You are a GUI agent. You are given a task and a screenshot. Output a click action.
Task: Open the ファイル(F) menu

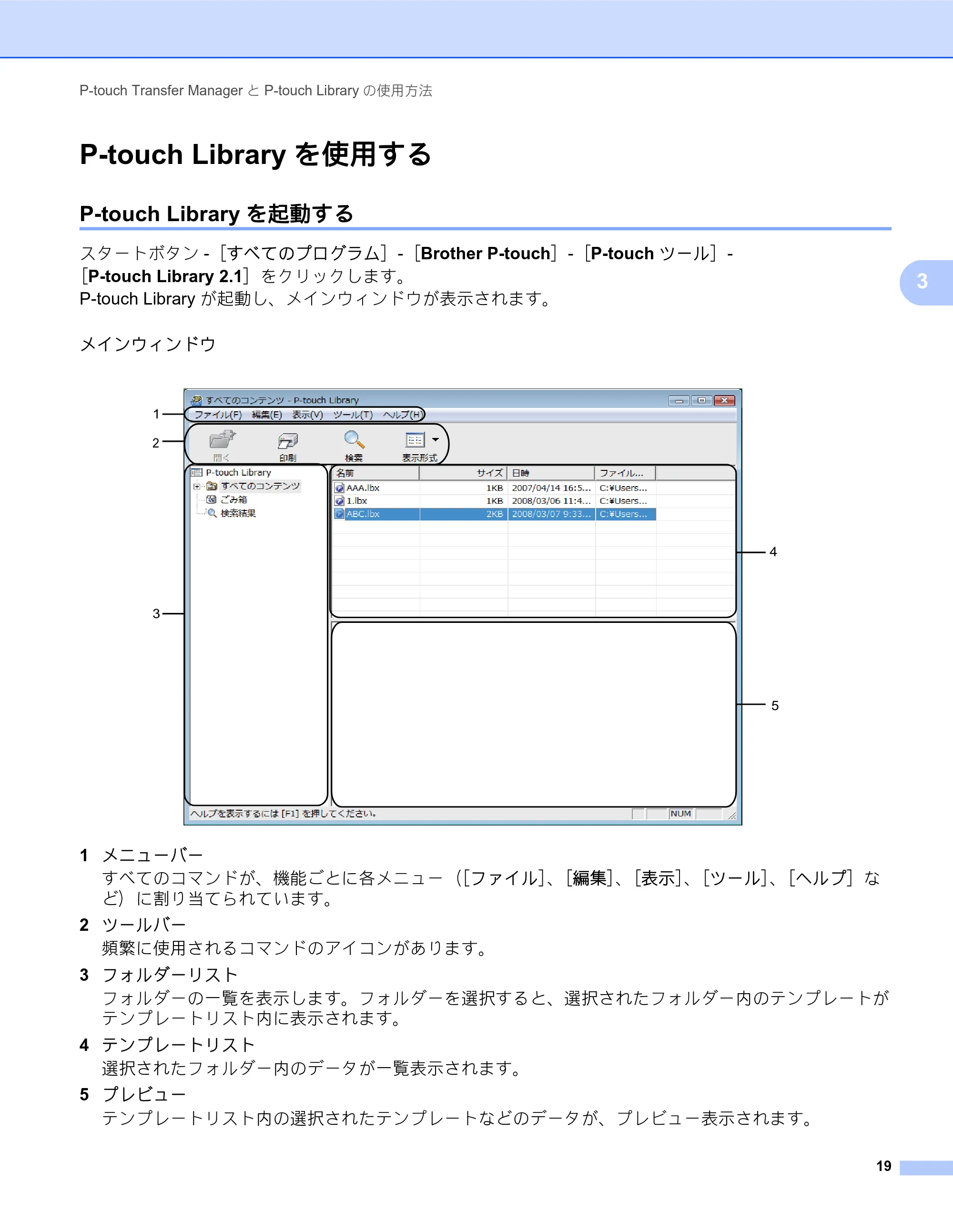coord(218,415)
